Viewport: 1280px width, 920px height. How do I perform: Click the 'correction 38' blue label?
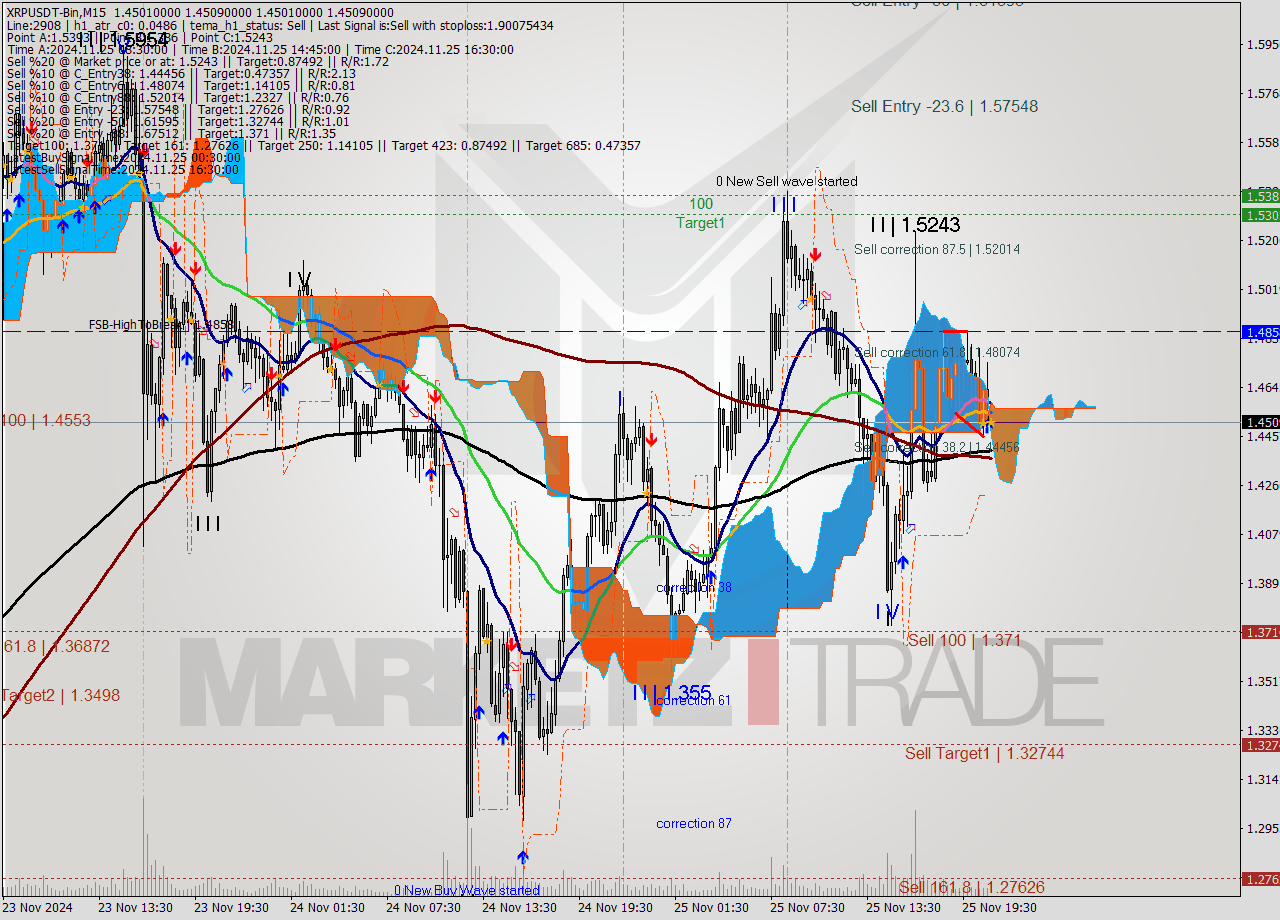click(694, 587)
